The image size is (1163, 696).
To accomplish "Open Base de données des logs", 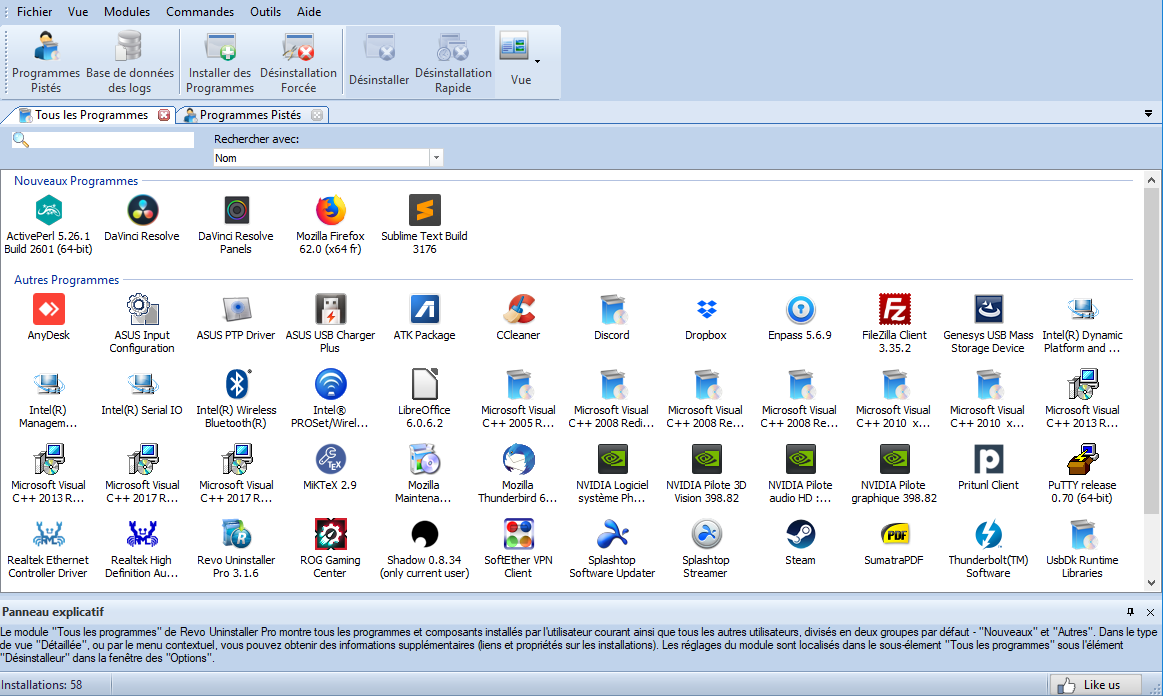I will (x=130, y=62).
